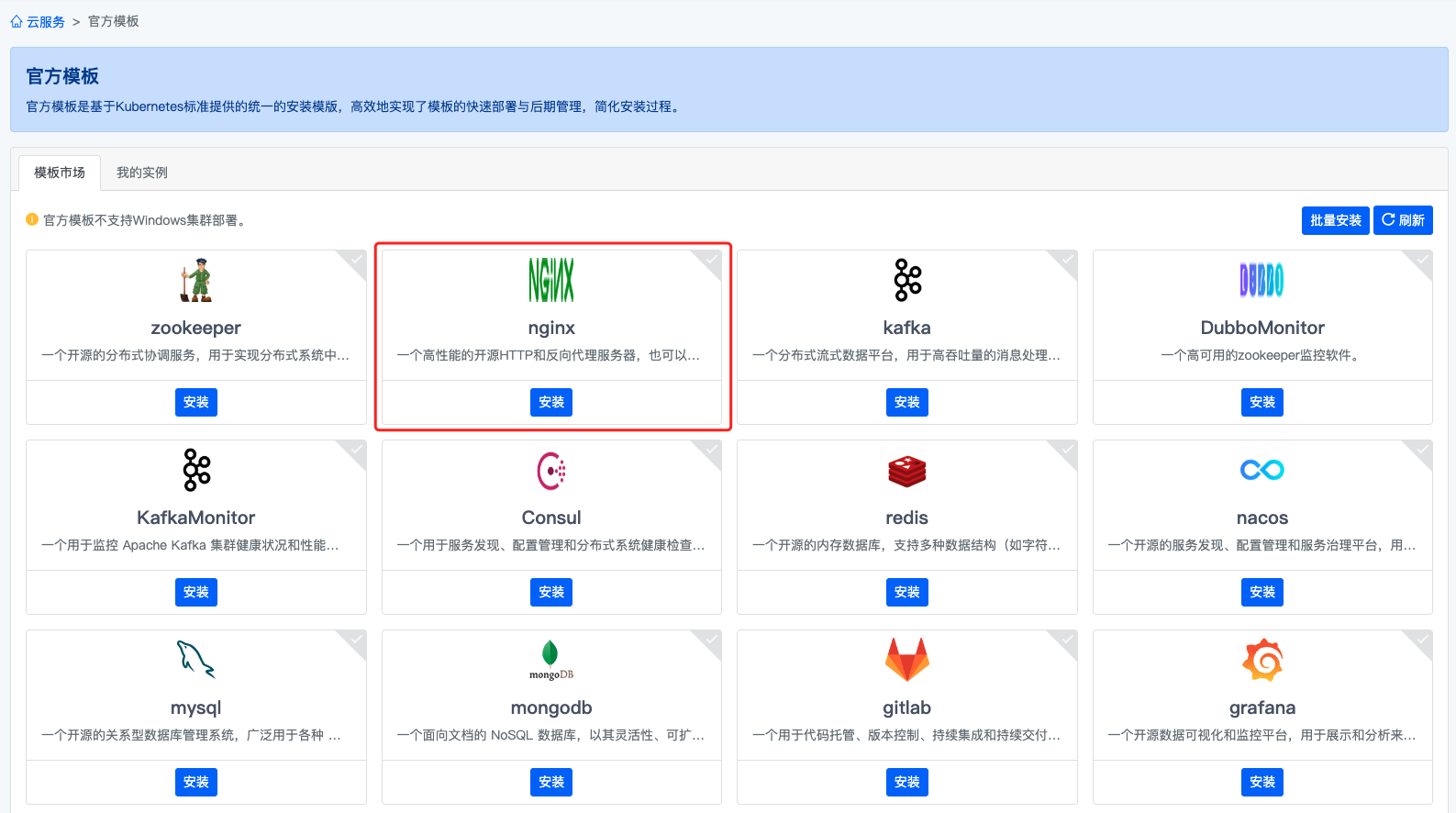The height and width of the screenshot is (813, 1456).
Task: Click the DubboMonitor logo icon
Action: click(1262, 280)
